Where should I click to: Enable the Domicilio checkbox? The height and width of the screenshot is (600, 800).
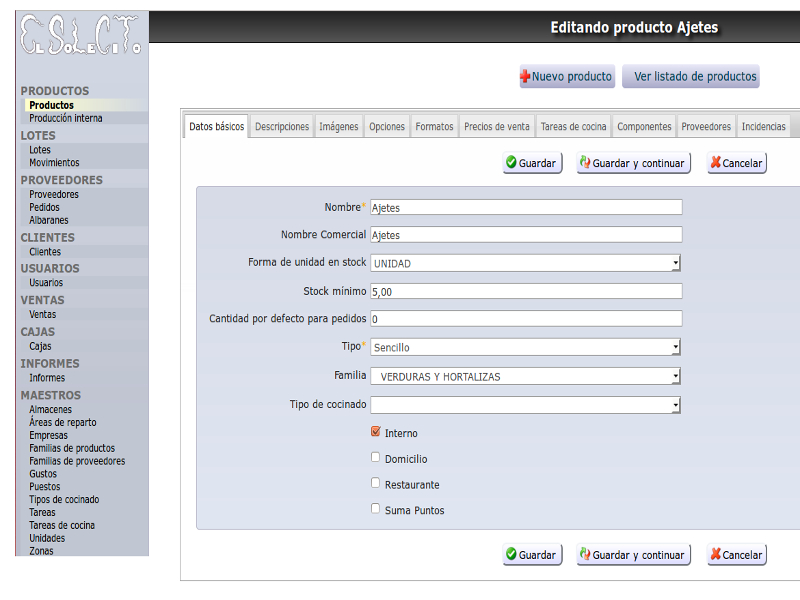click(376, 458)
